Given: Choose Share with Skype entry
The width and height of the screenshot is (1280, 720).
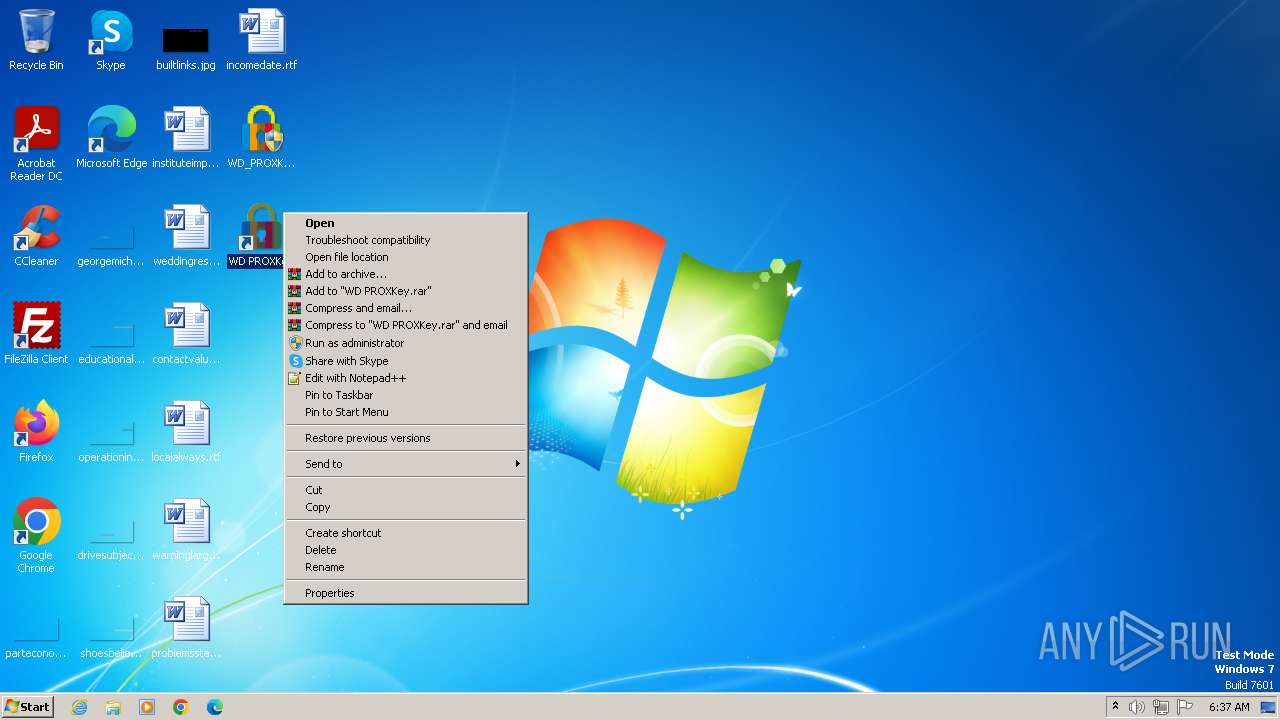Looking at the screenshot, I should click(x=405, y=361).
